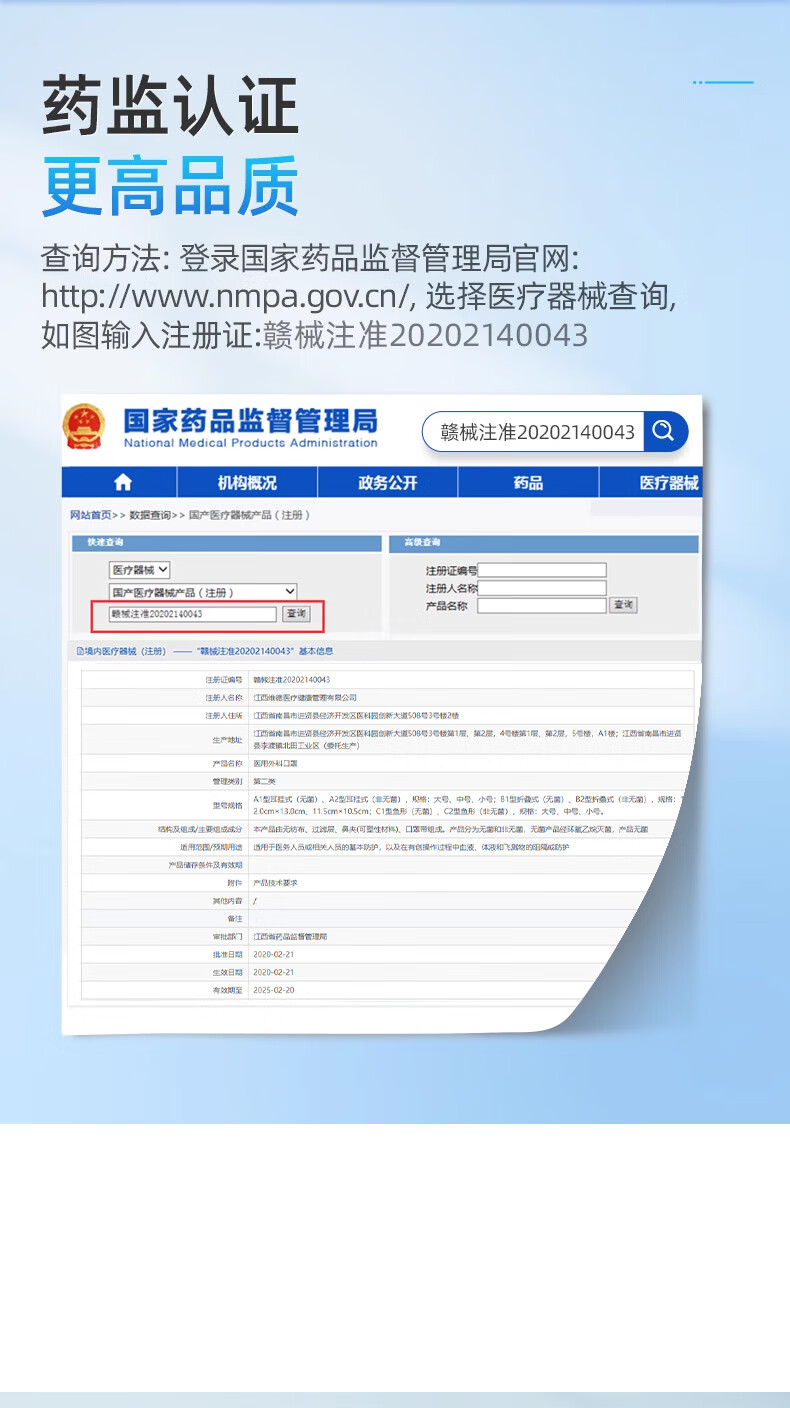Click the quick search registration number field
Viewport: 790px width, 1408px height.
pos(192,614)
